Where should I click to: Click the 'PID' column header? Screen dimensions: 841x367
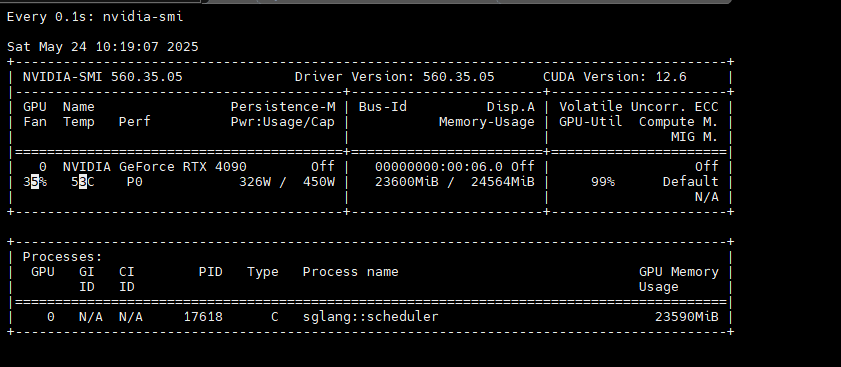[x=211, y=272]
